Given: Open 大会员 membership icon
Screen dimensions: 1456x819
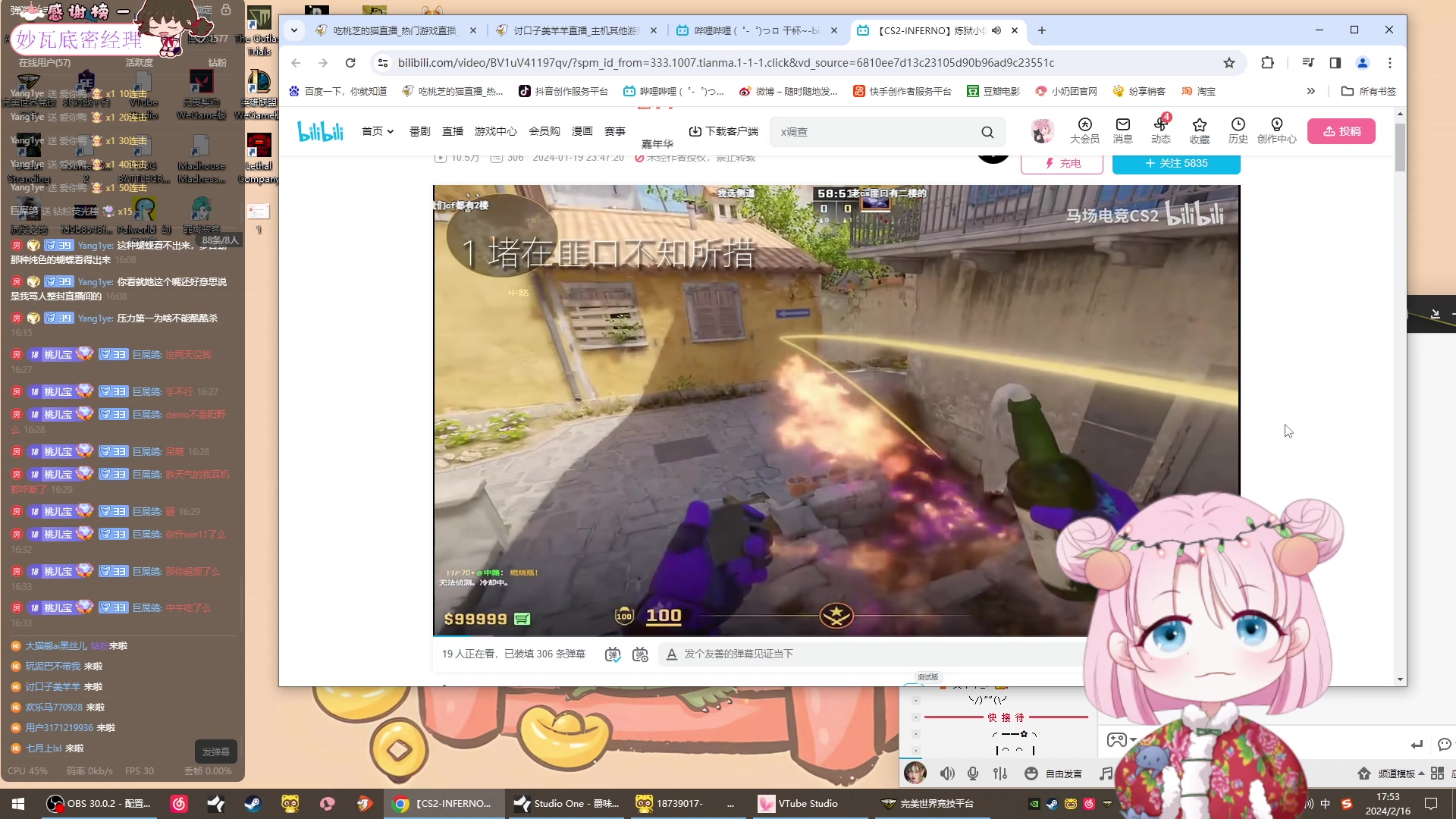Looking at the screenshot, I should [1084, 130].
